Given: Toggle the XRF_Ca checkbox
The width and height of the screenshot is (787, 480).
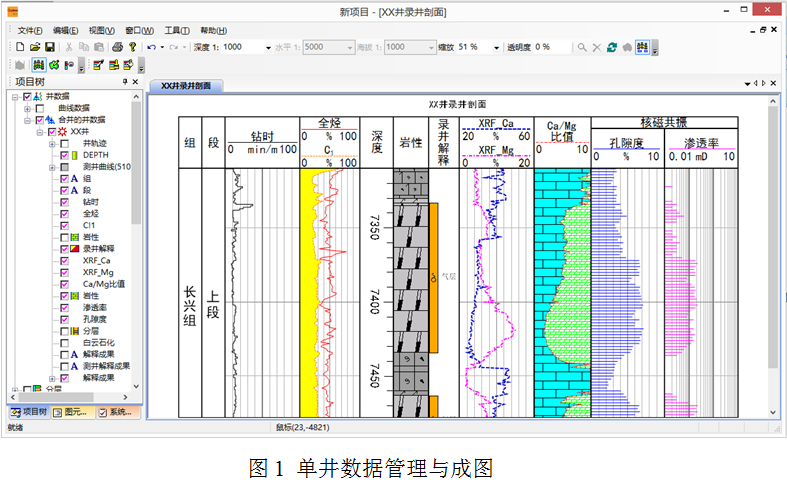Looking at the screenshot, I should [64, 261].
